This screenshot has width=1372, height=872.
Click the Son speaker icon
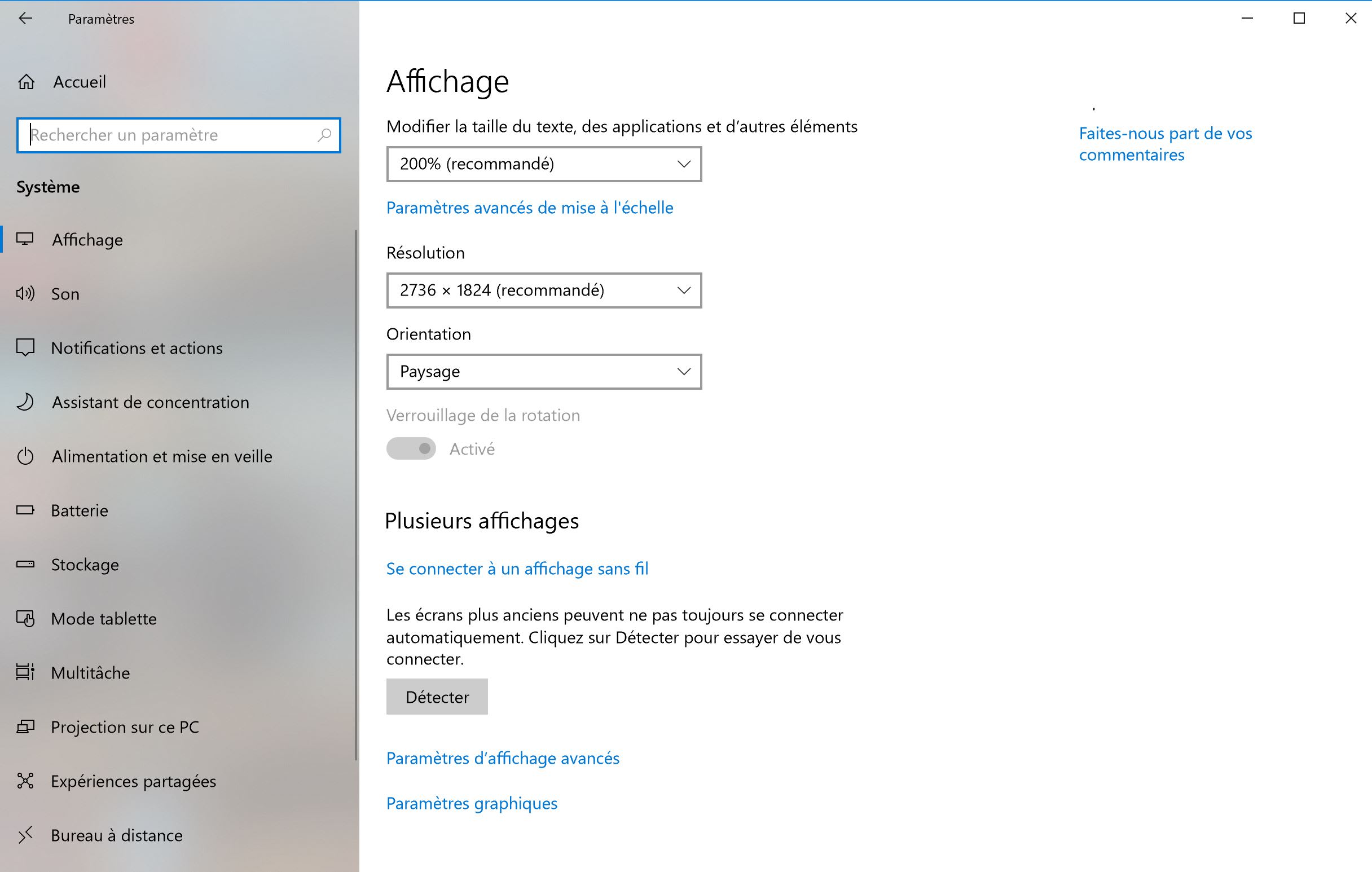tap(25, 294)
